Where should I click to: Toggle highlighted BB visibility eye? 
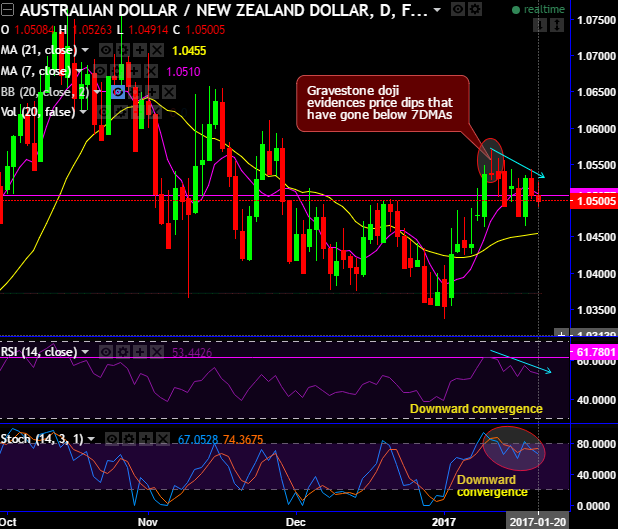pos(118,92)
